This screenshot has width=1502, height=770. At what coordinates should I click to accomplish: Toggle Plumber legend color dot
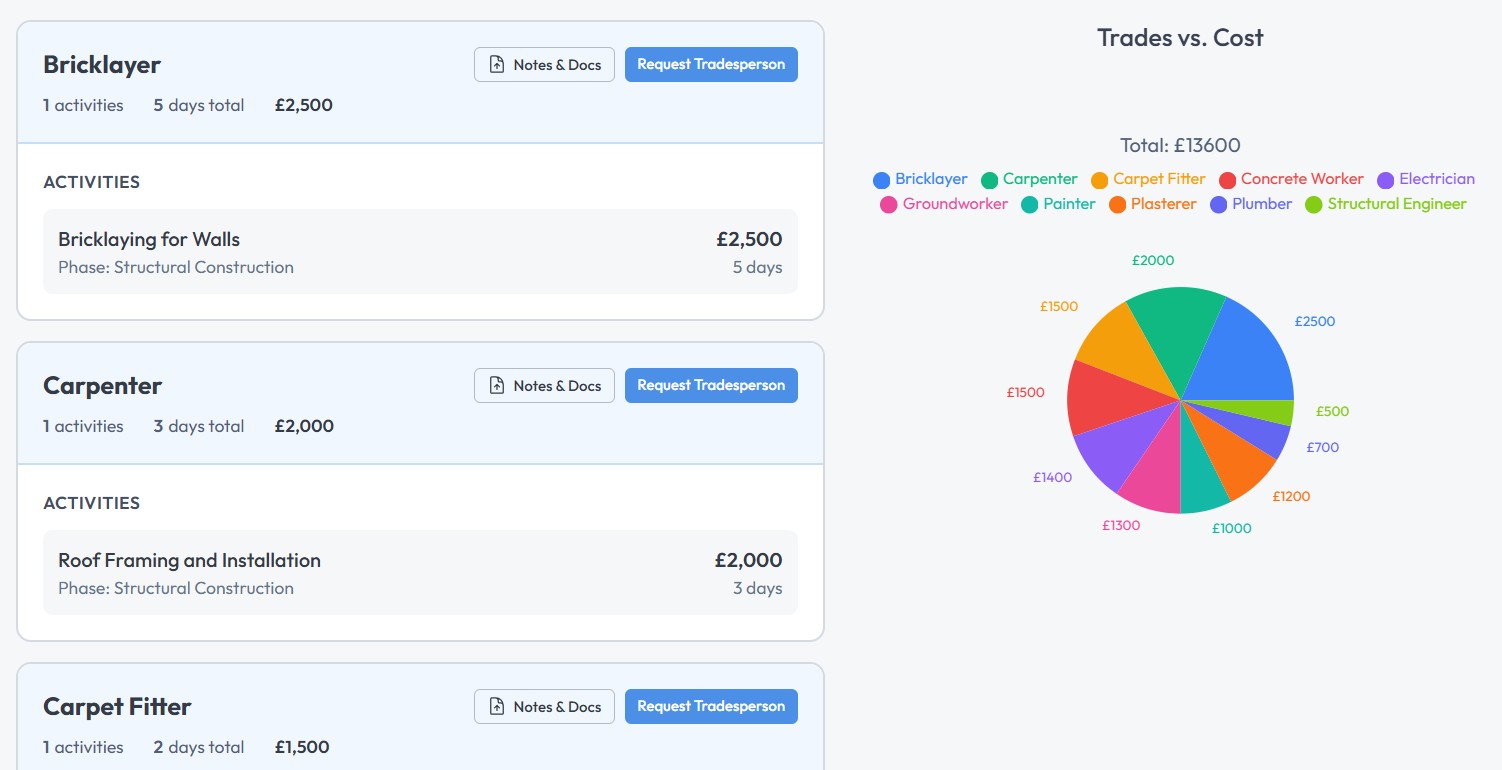coord(1218,205)
